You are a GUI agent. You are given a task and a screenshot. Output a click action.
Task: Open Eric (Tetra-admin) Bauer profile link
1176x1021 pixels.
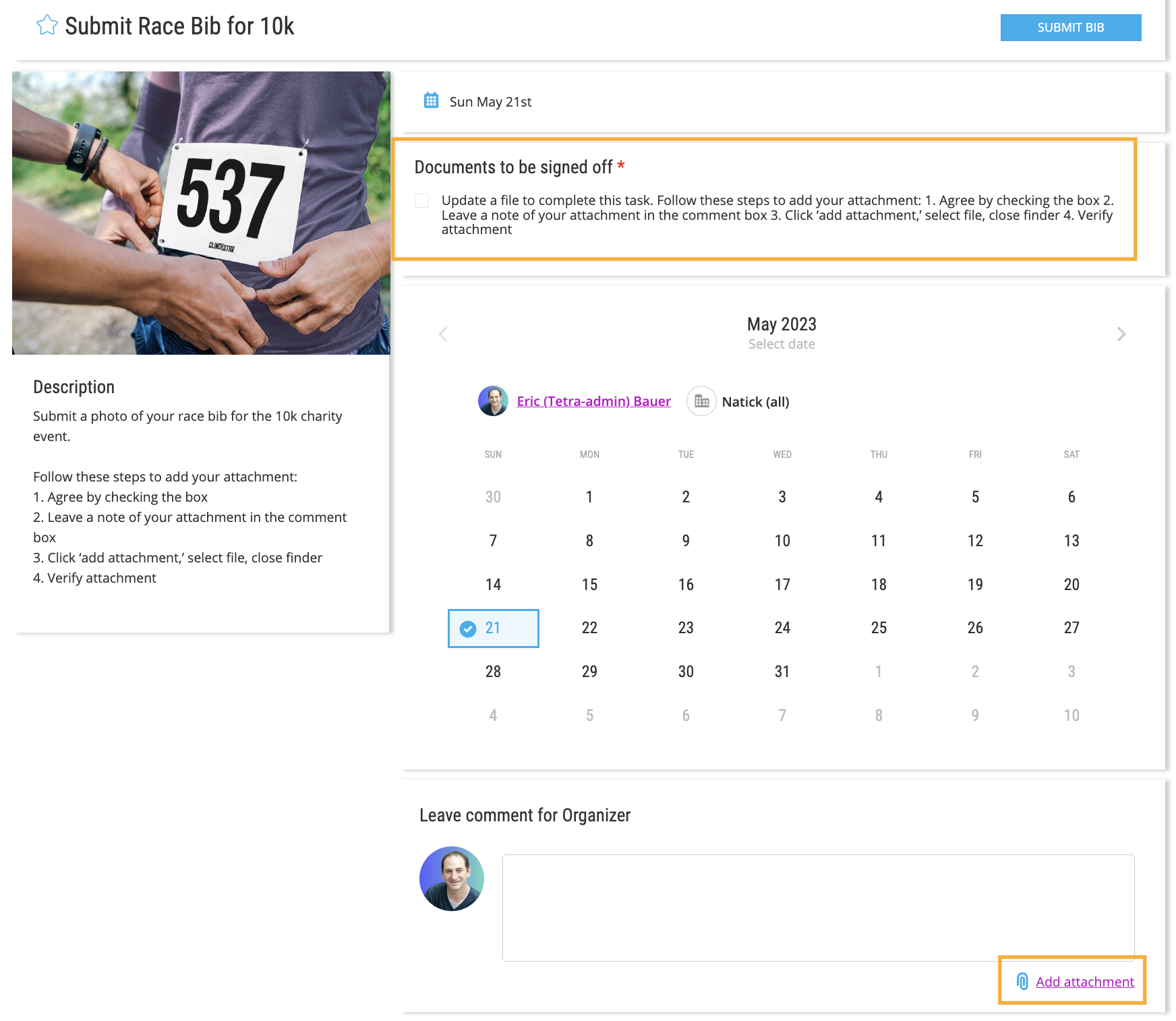pos(593,401)
